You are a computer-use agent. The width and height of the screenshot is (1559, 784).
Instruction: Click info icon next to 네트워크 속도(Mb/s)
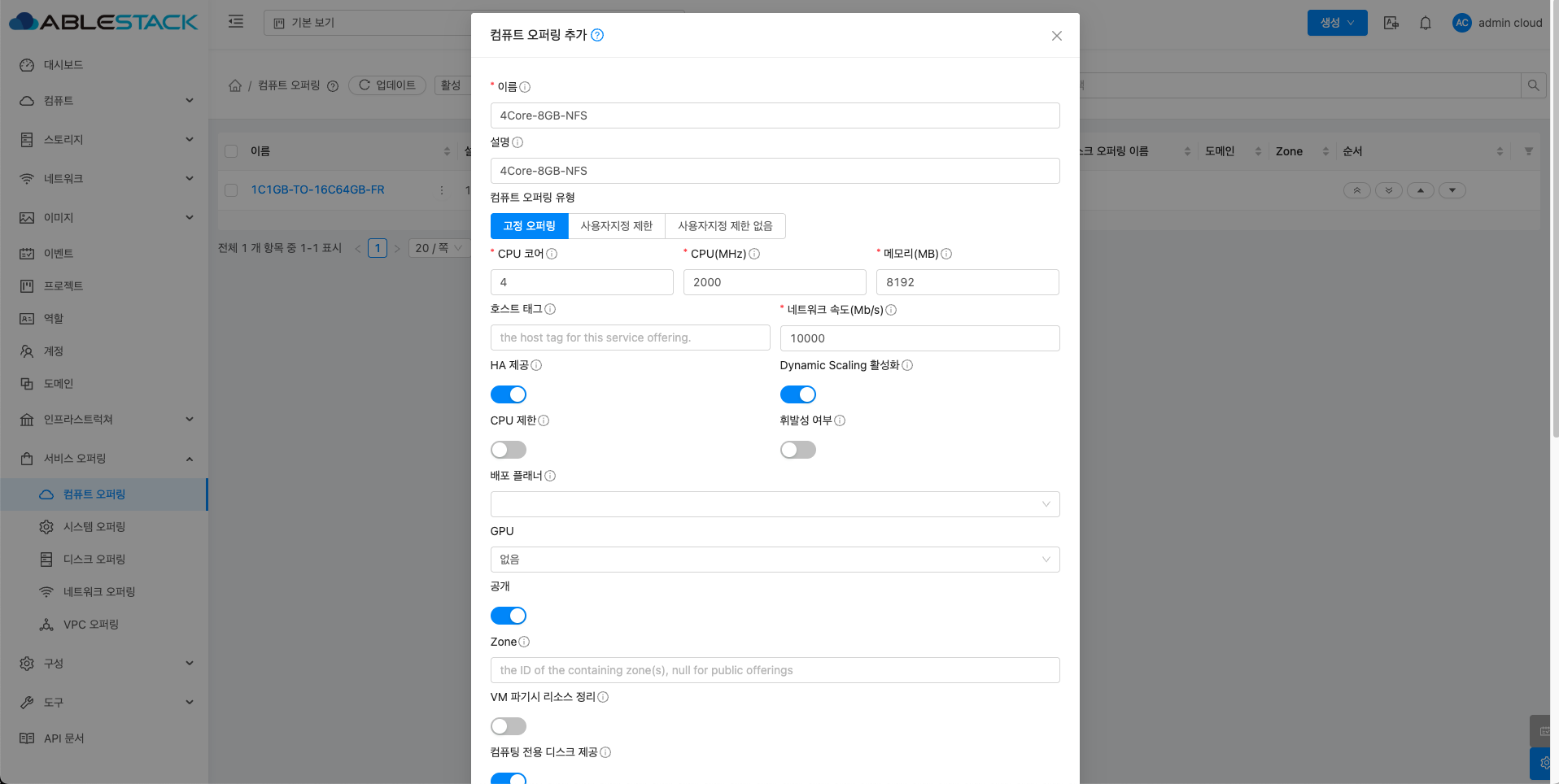pos(891,310)
